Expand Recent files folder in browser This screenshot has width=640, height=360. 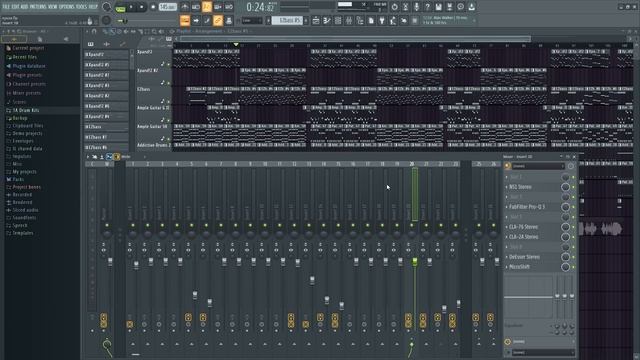pos(22,57)
